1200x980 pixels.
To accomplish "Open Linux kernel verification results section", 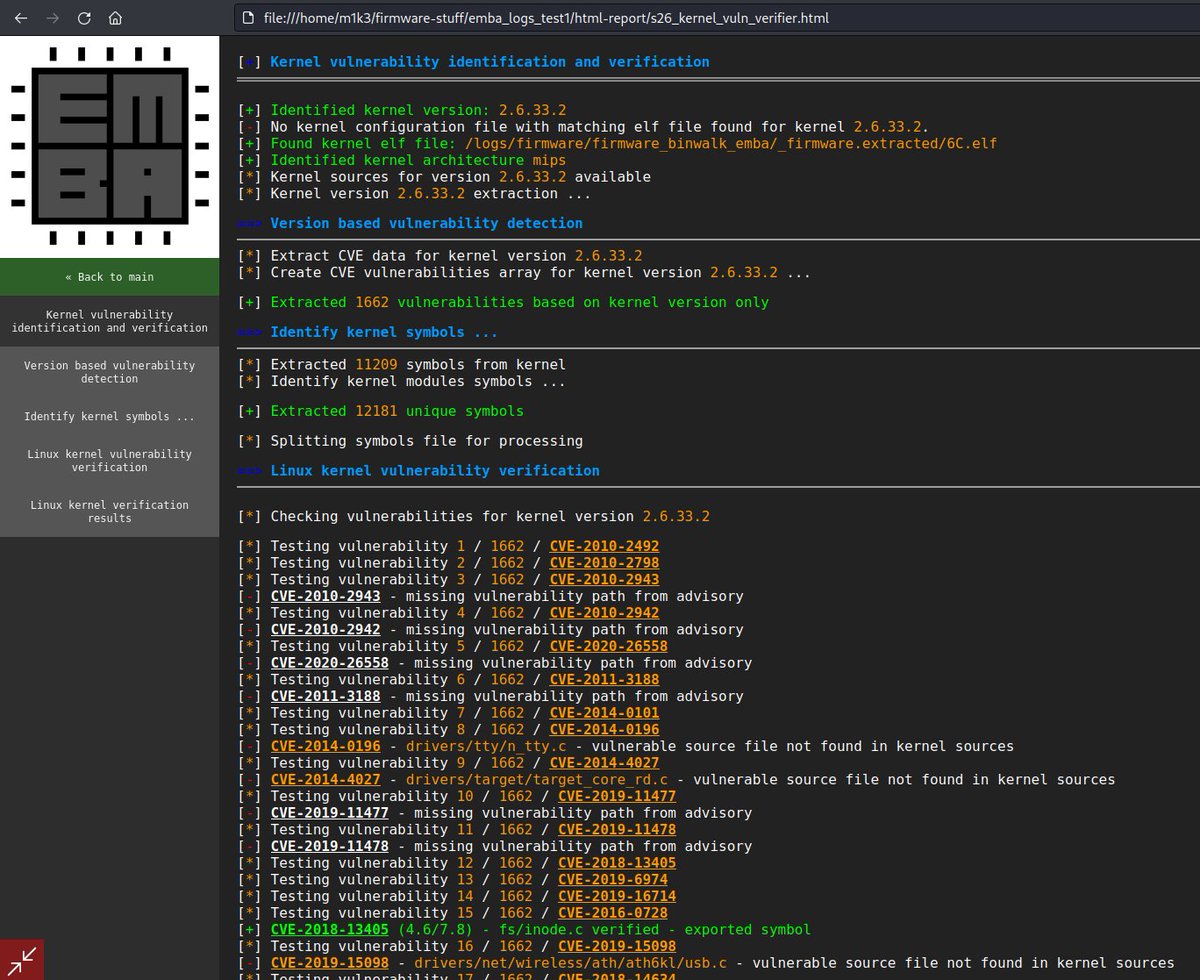I will (x=110, y=511).
